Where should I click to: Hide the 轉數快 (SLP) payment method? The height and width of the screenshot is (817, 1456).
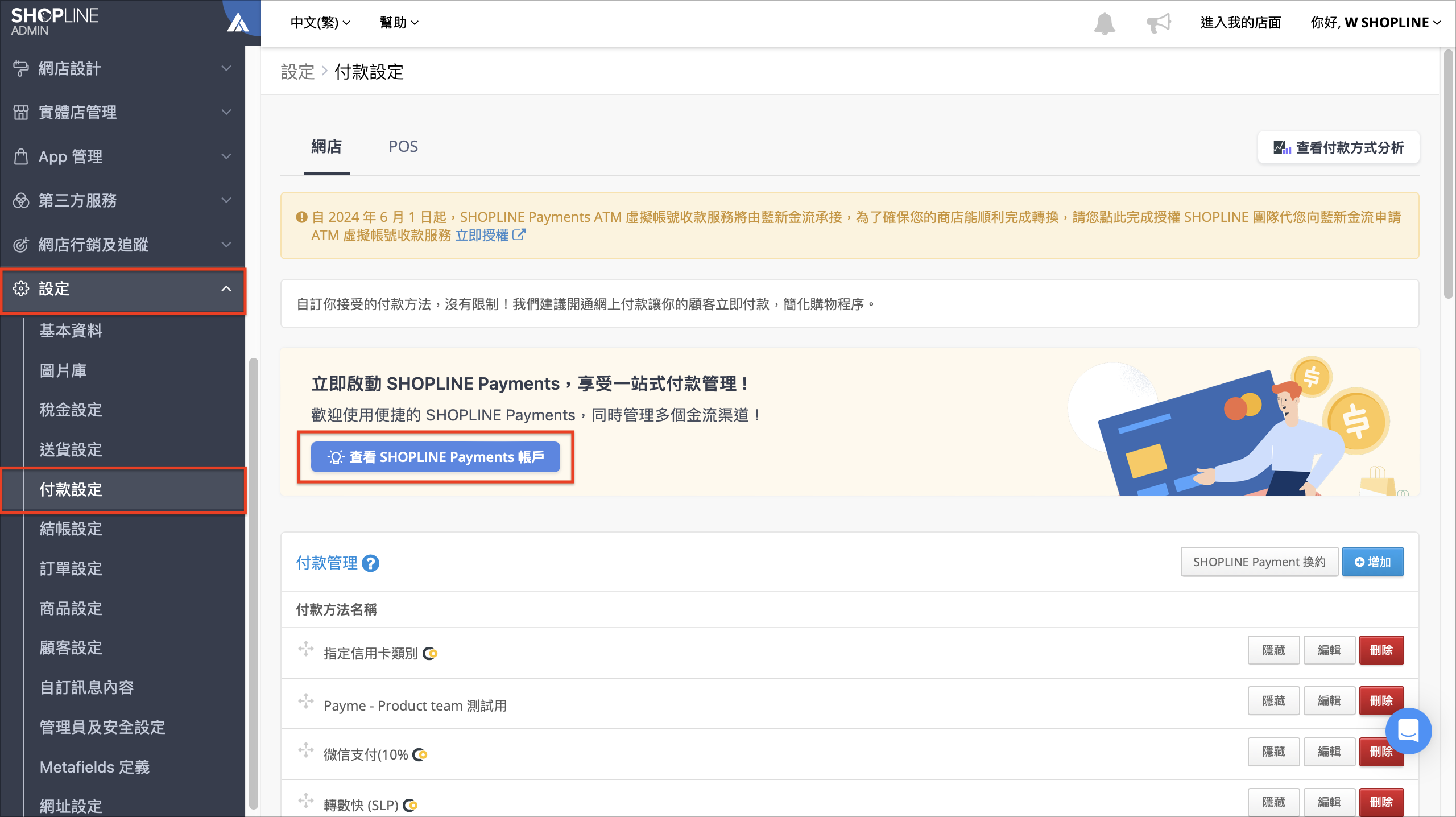(x=1274, y=802)
